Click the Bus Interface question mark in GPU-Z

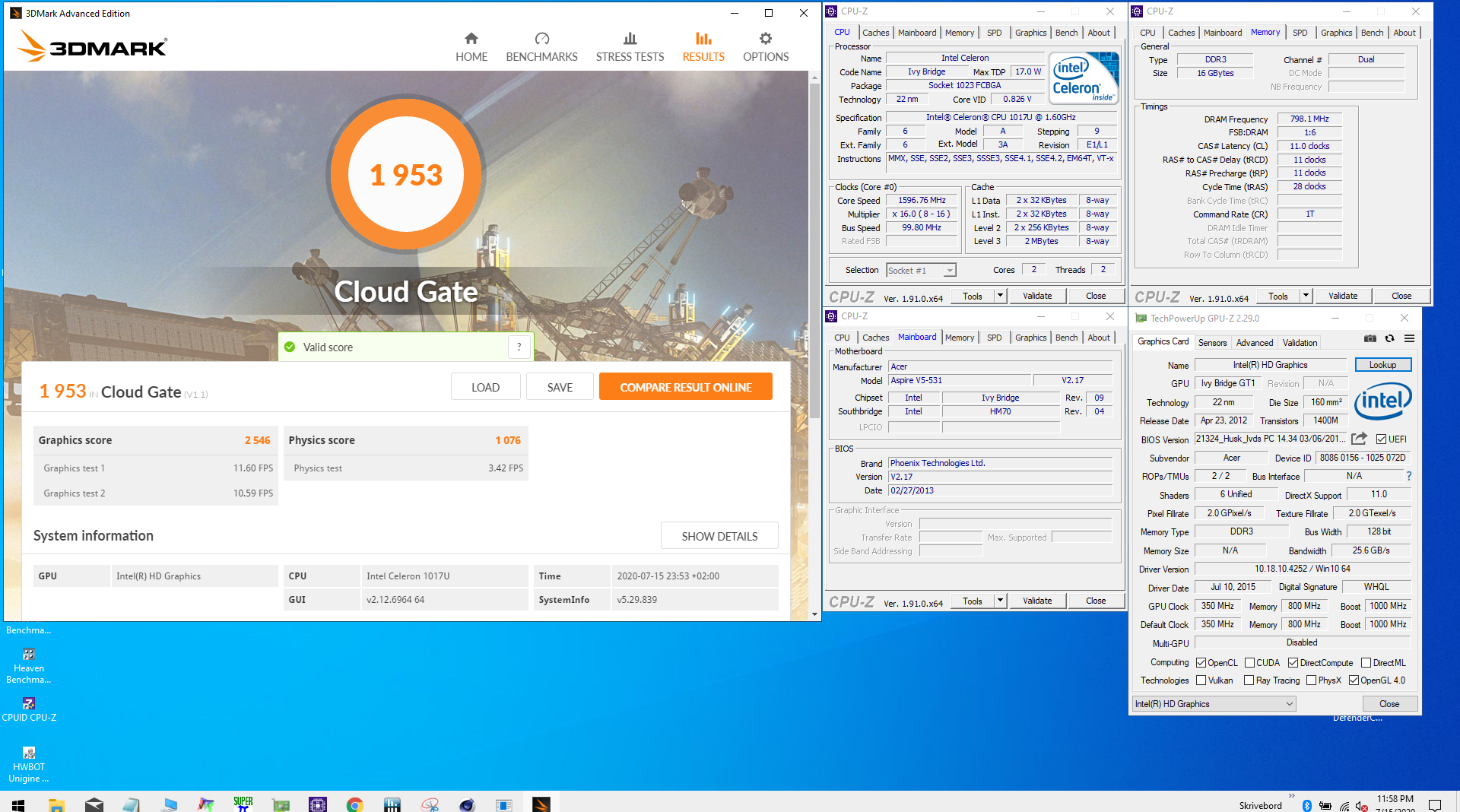[1409, 476]
